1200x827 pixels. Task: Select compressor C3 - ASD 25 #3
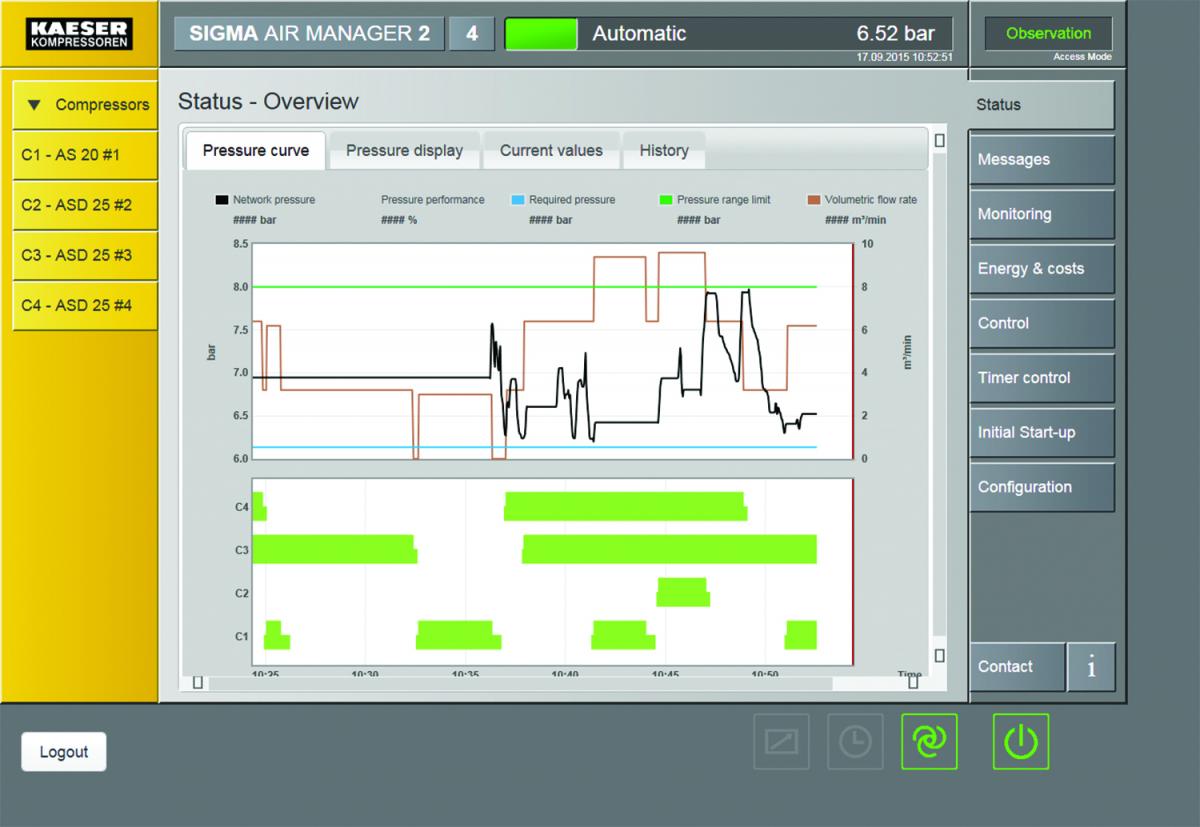tap(85, 255)
